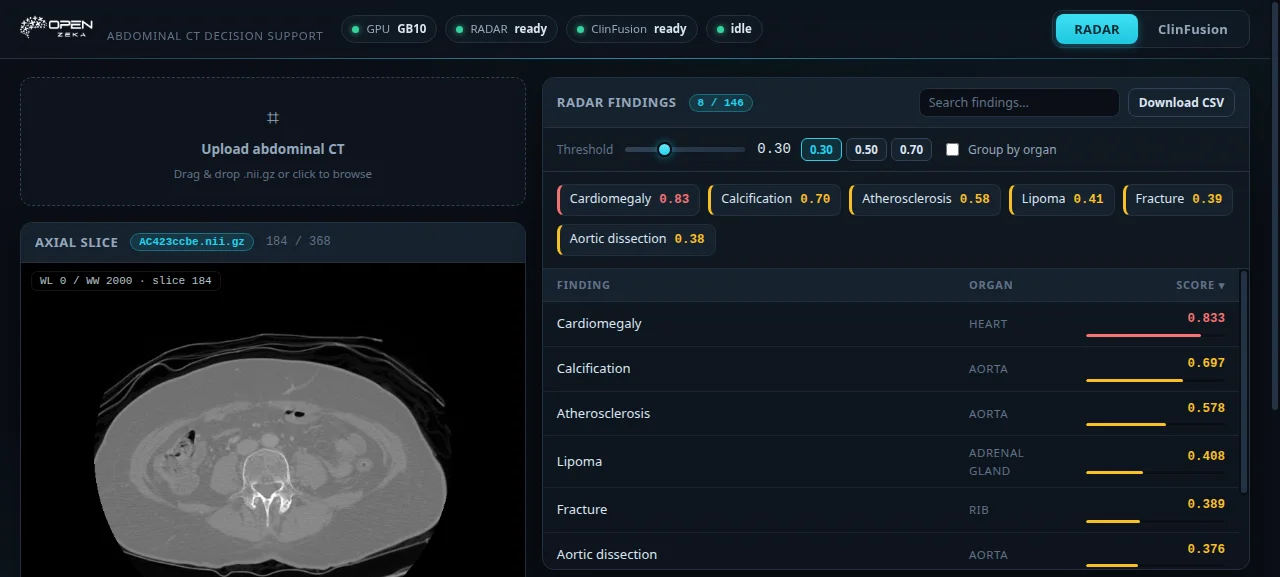Click the 0.833 score for Cardiomegaly
1280x577 pixels.
click(x=1206, y=318)
